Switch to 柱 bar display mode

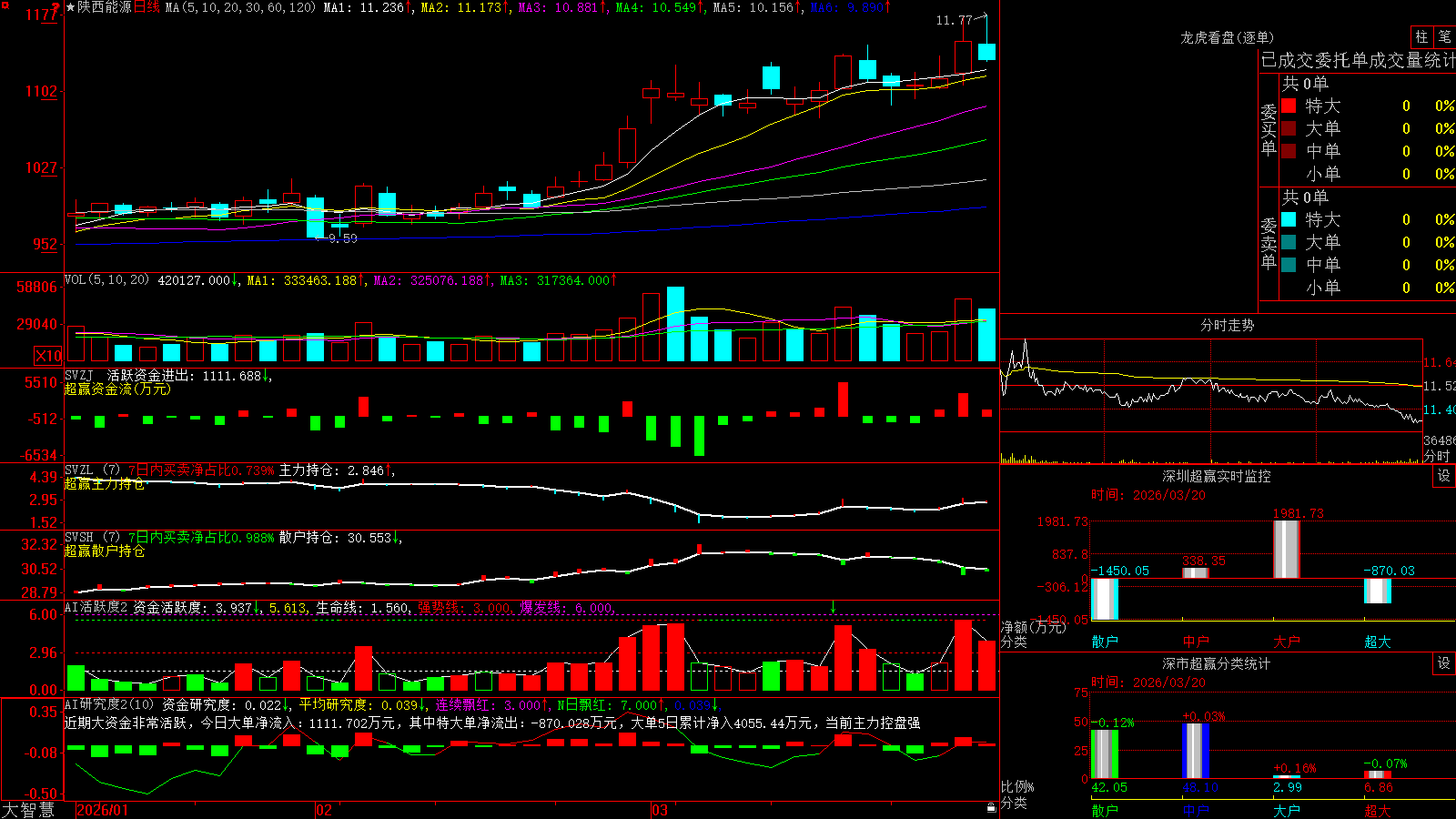[1421, 37]
